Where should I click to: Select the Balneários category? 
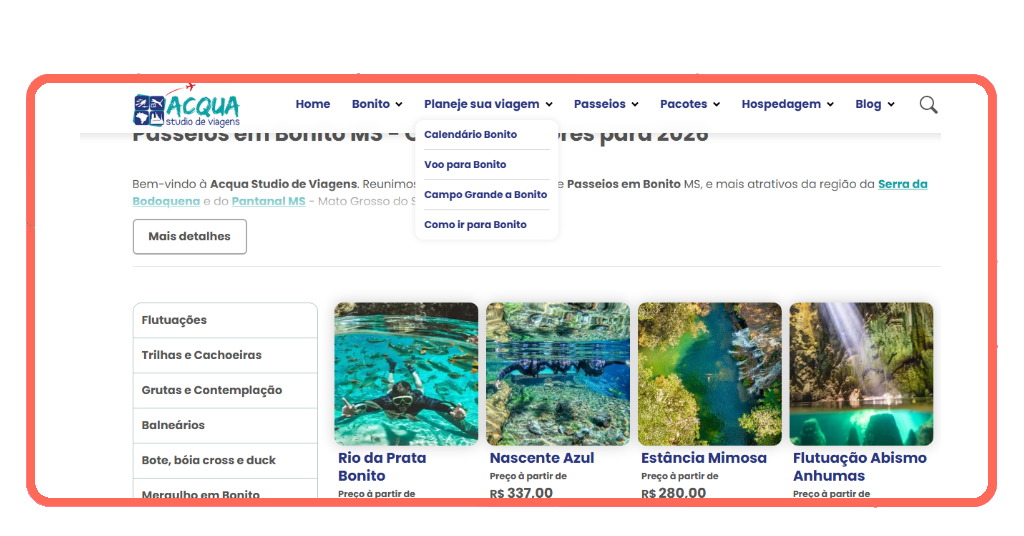click(225, 426)
